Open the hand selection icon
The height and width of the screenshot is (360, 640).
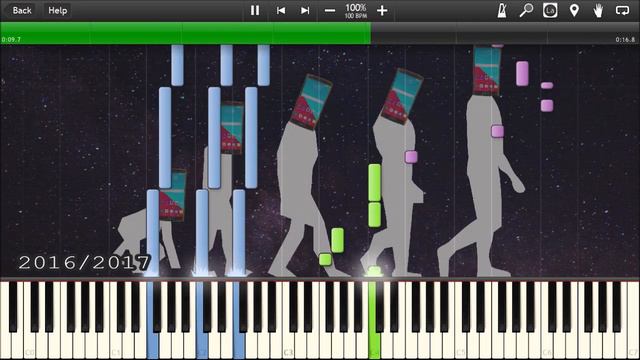coord(598,10)
